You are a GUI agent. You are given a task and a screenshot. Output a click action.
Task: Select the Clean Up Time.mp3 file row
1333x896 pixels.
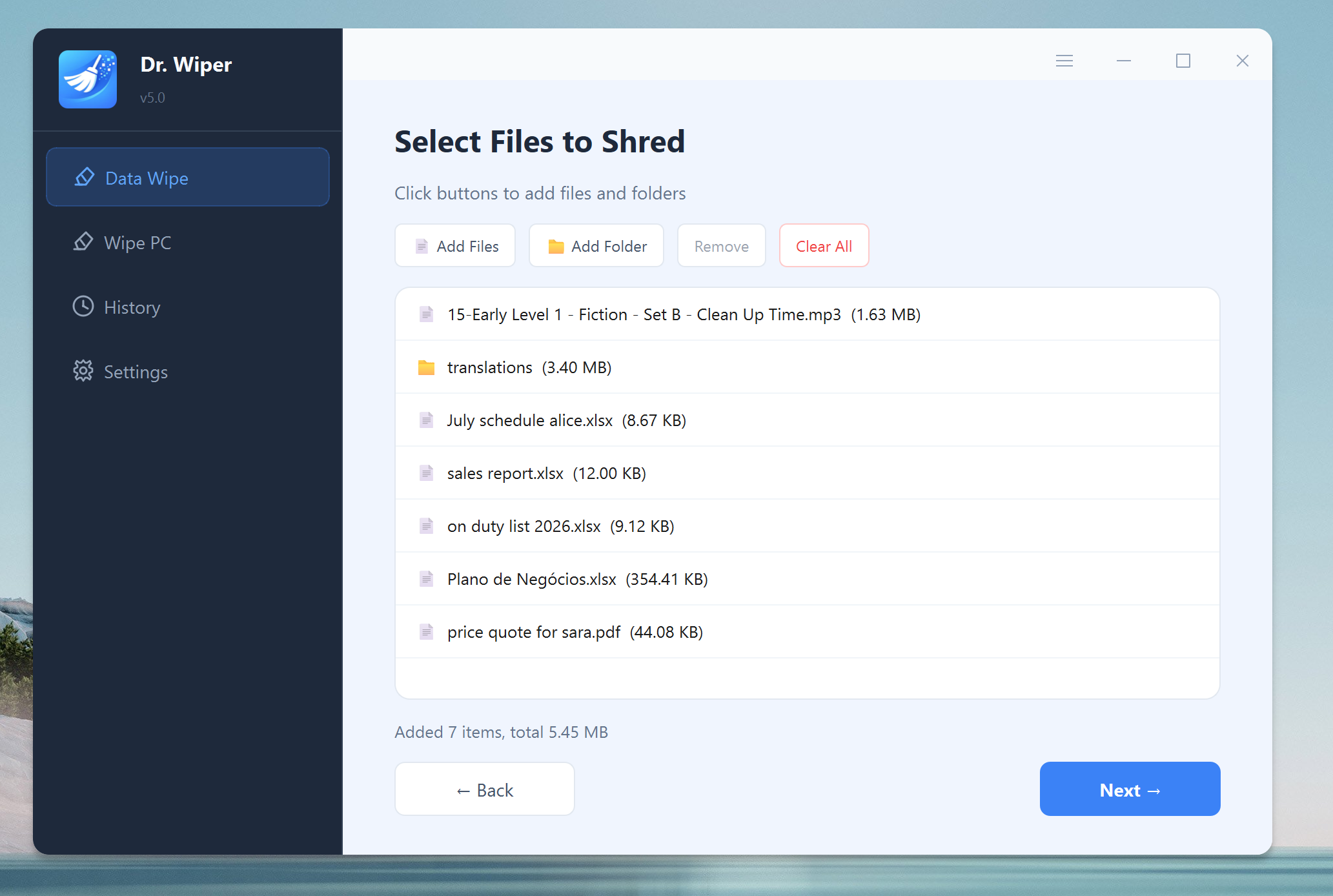[808, 314]
